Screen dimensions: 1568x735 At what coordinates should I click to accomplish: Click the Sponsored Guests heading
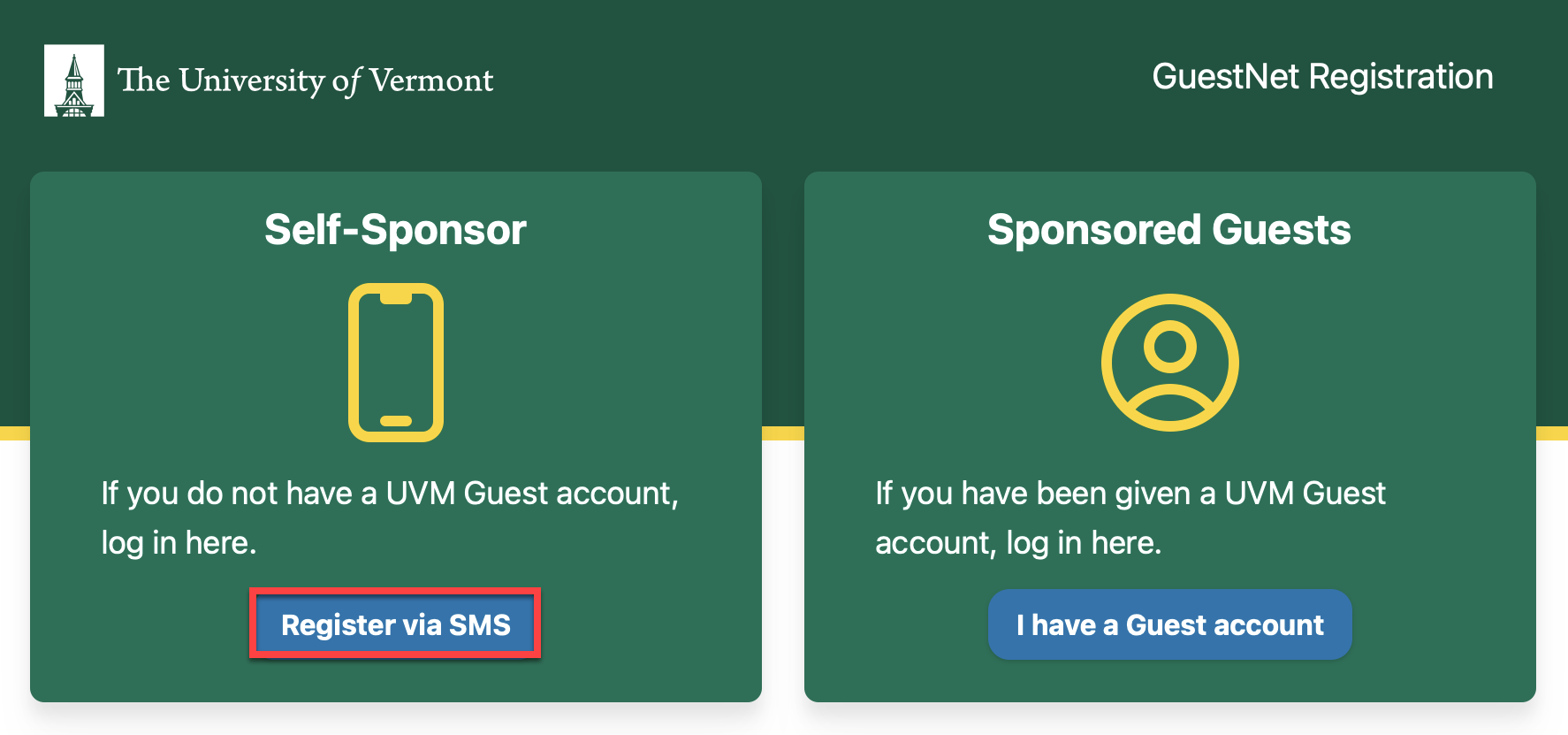pyautogui.click(x=1169, y=230)
